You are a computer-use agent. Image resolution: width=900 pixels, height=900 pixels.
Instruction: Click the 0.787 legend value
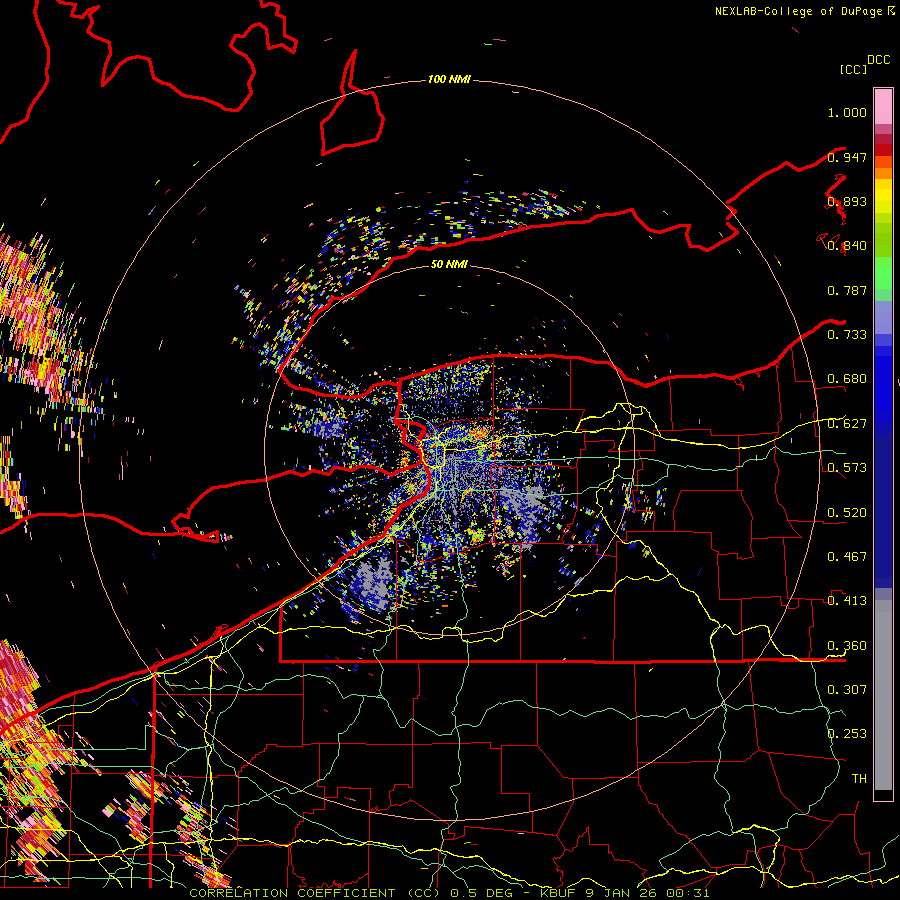(x=847, y=290)
